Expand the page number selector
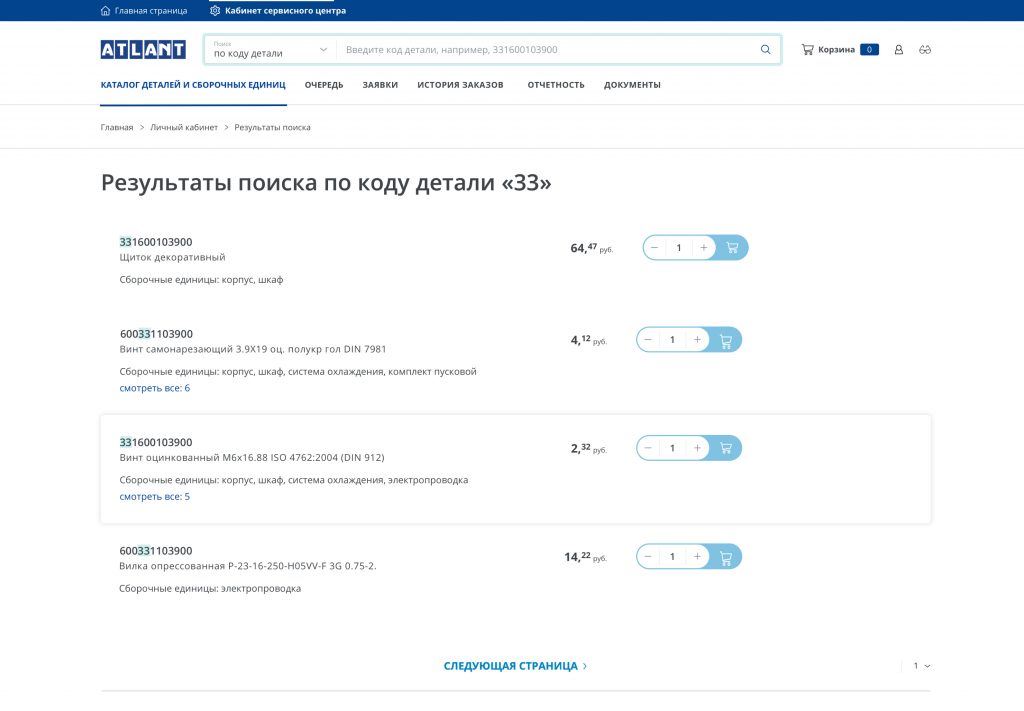The image size is (1024, 711). (921, 665)
